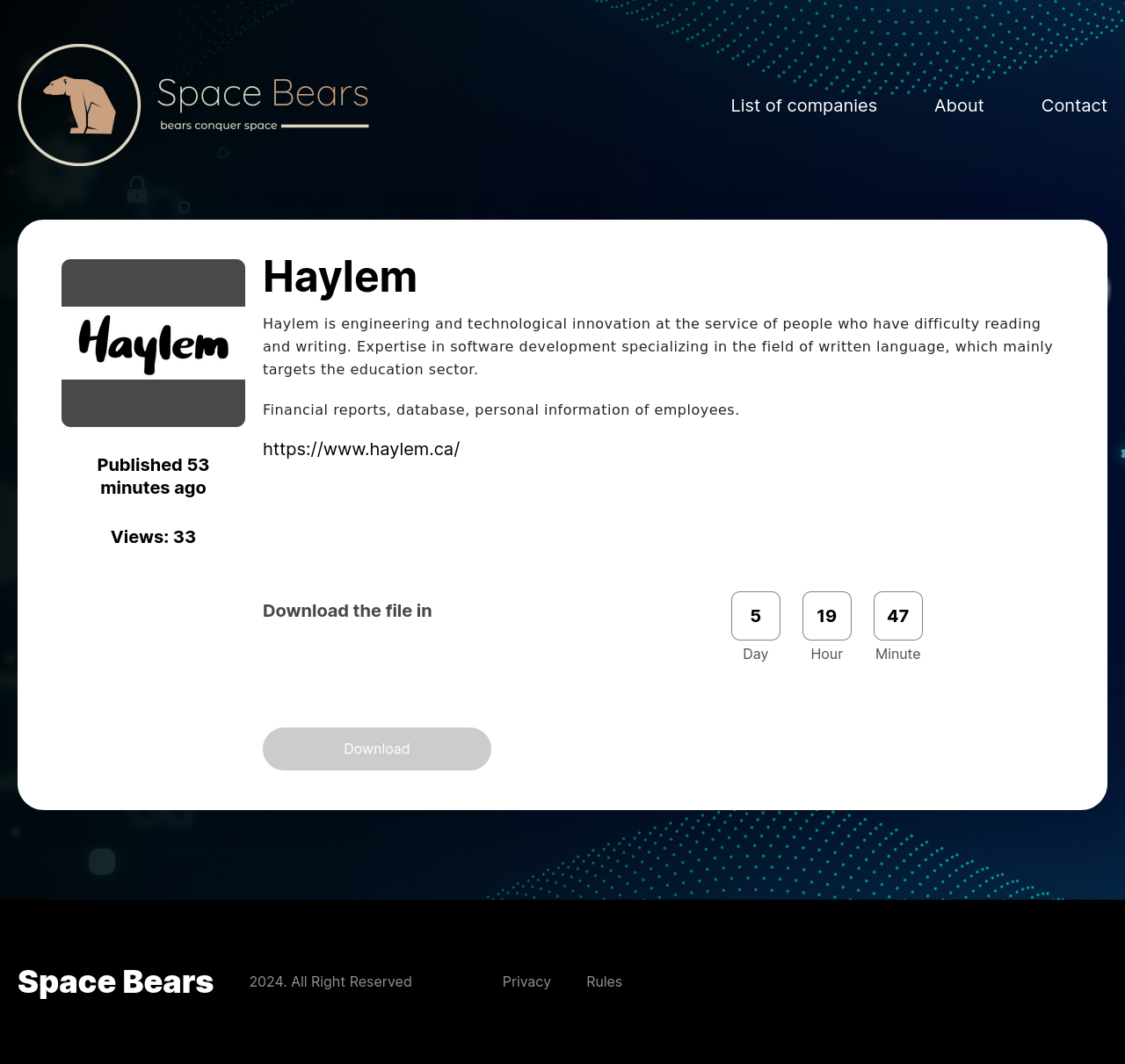1125x1064 pixels.
Task: Click the "2024. All Right Reserved" text
Action: pyautogui.click(x=330, y=981)
